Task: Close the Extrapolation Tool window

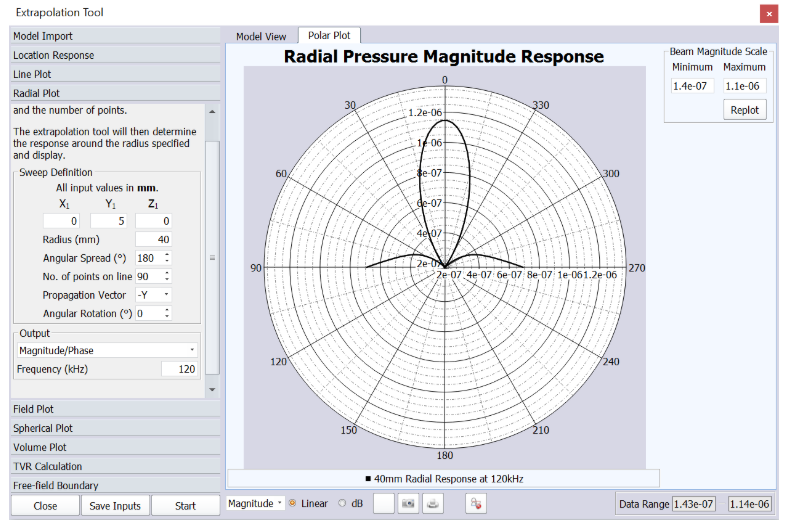Action: (768, 14)
